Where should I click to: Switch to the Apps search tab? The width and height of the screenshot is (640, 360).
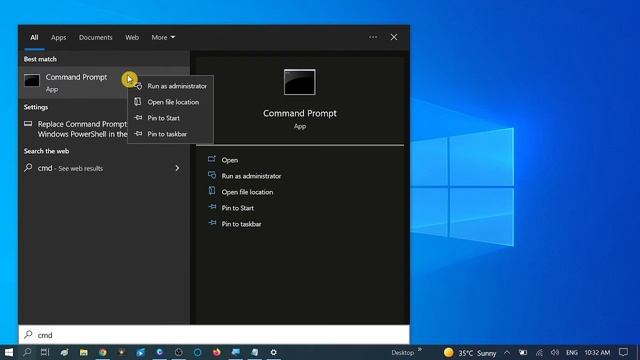pyautogui.click(x=58, y=37)
